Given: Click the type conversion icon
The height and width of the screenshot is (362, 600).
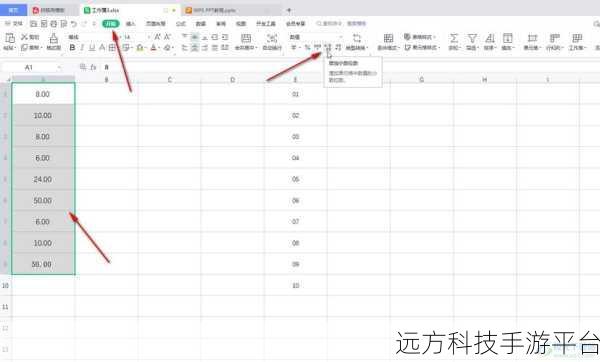Looking at the screenshot, I should (x=357, y=38).
